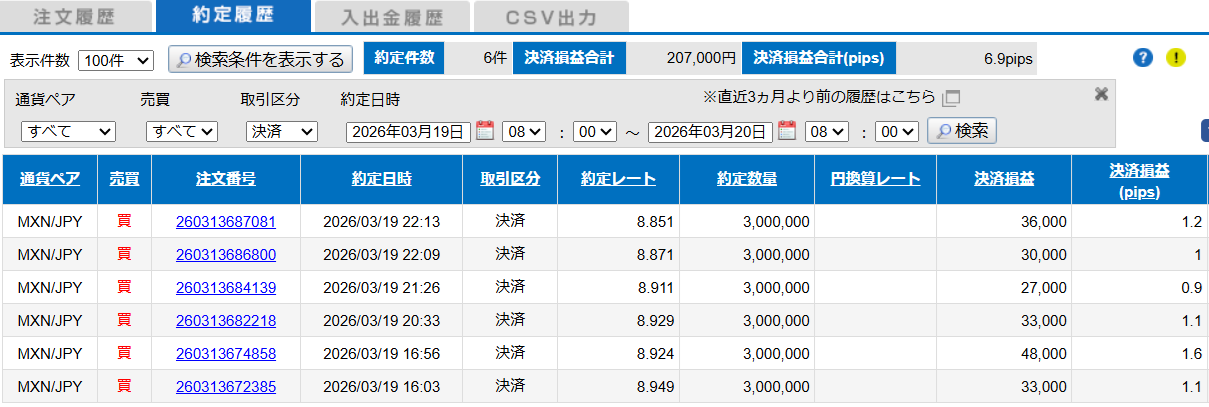Open the end date calendar picker icon

coord(787,131)
